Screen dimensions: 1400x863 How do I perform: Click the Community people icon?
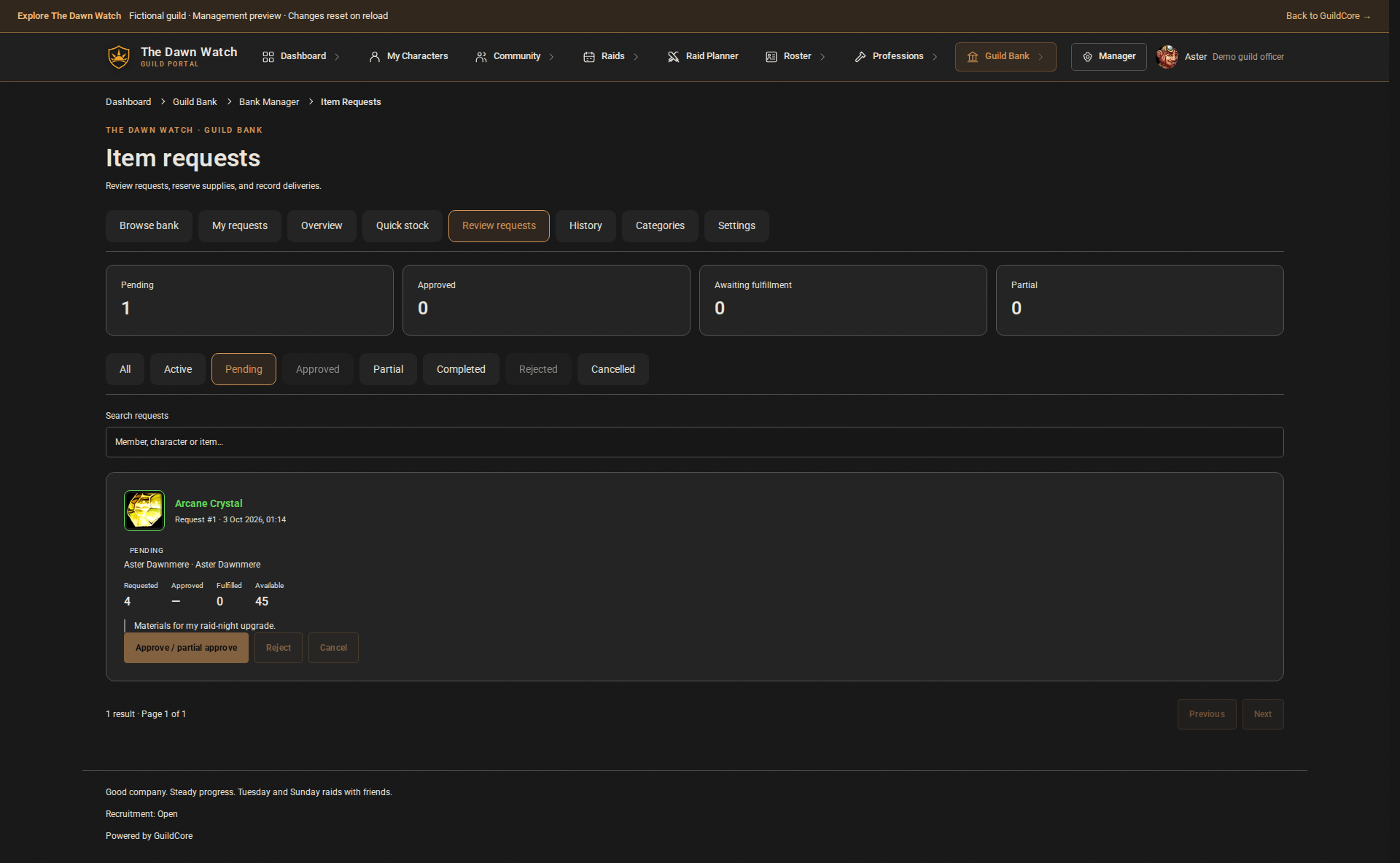coord(481,57)
